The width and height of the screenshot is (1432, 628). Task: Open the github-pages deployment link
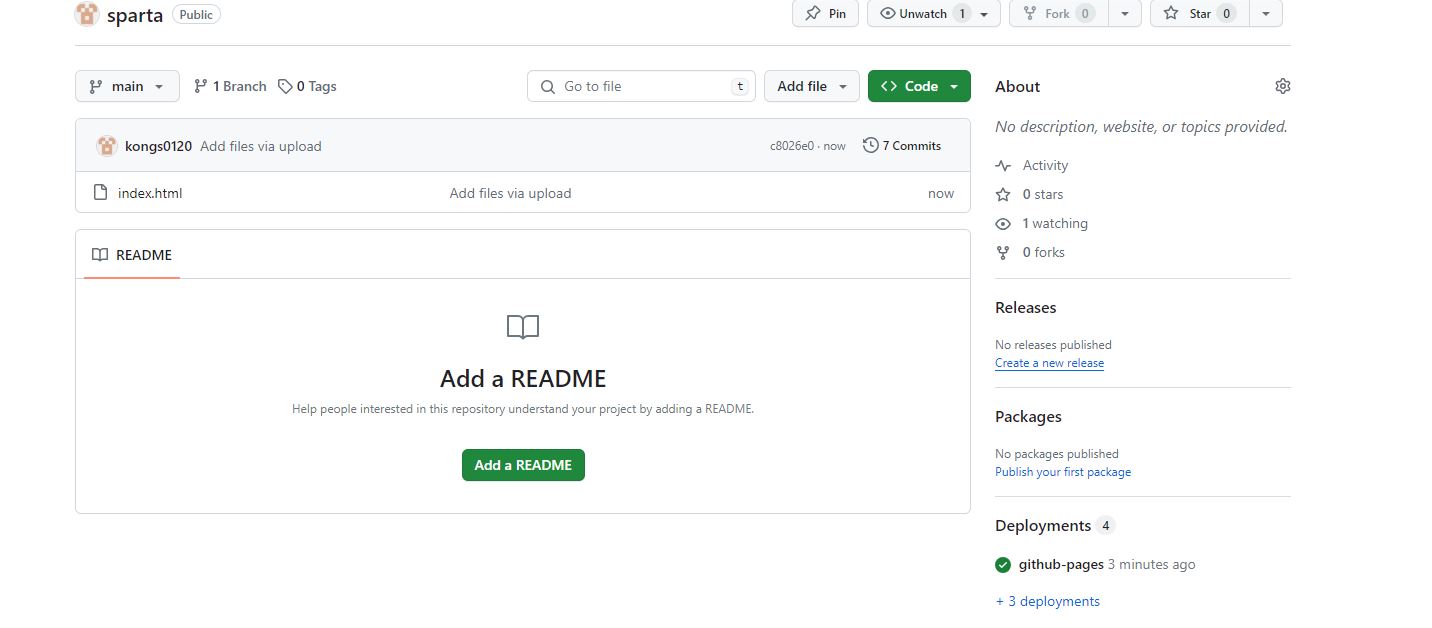click(1061, 564)
